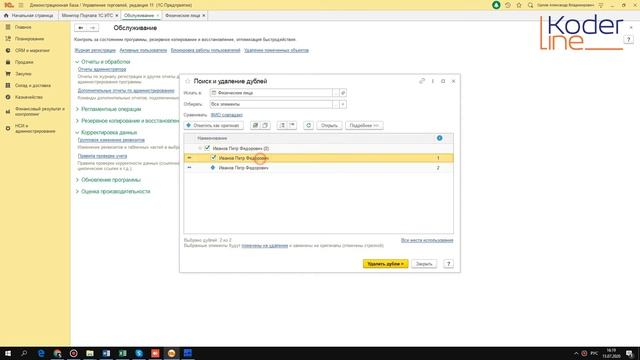The width and height of the screenshot is (640, 360).
Task: Click the Подробнее button
Action: 364,125
